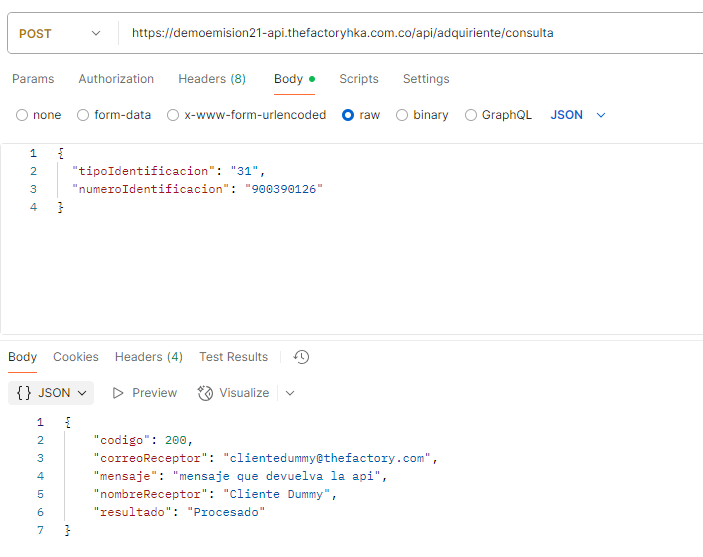Select the raw body radio button

pos(348,115)
